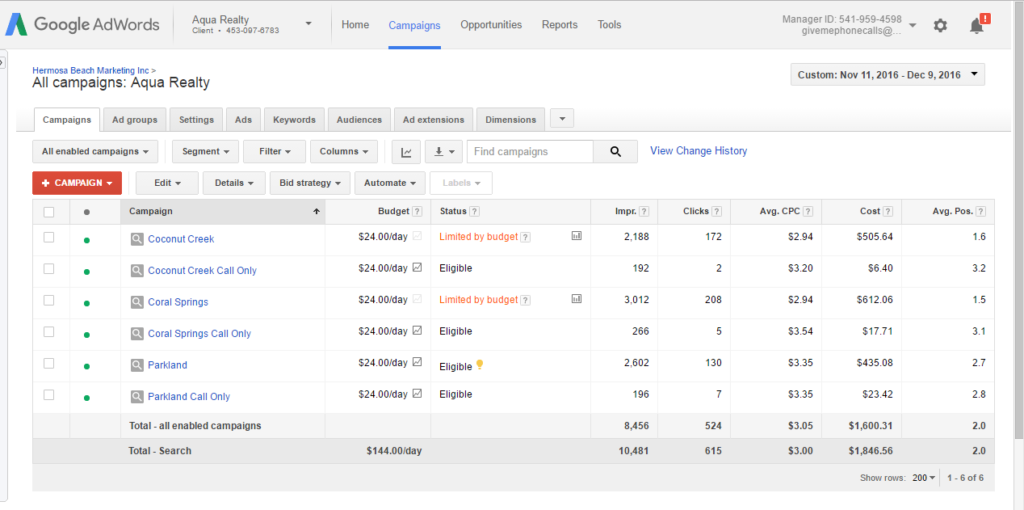
Task: Open the download report icon menu
Action: [x=441, y=152]
